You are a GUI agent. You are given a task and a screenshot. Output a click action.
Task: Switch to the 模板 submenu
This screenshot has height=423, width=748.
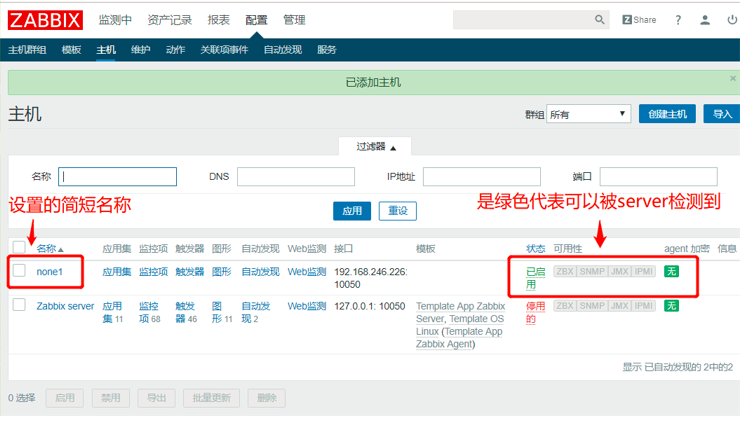pos(71,50)
